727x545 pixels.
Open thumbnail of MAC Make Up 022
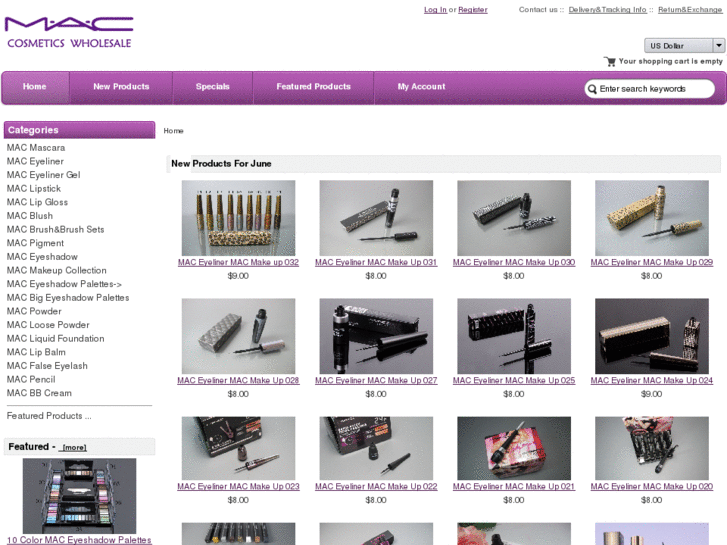(376, 448)
